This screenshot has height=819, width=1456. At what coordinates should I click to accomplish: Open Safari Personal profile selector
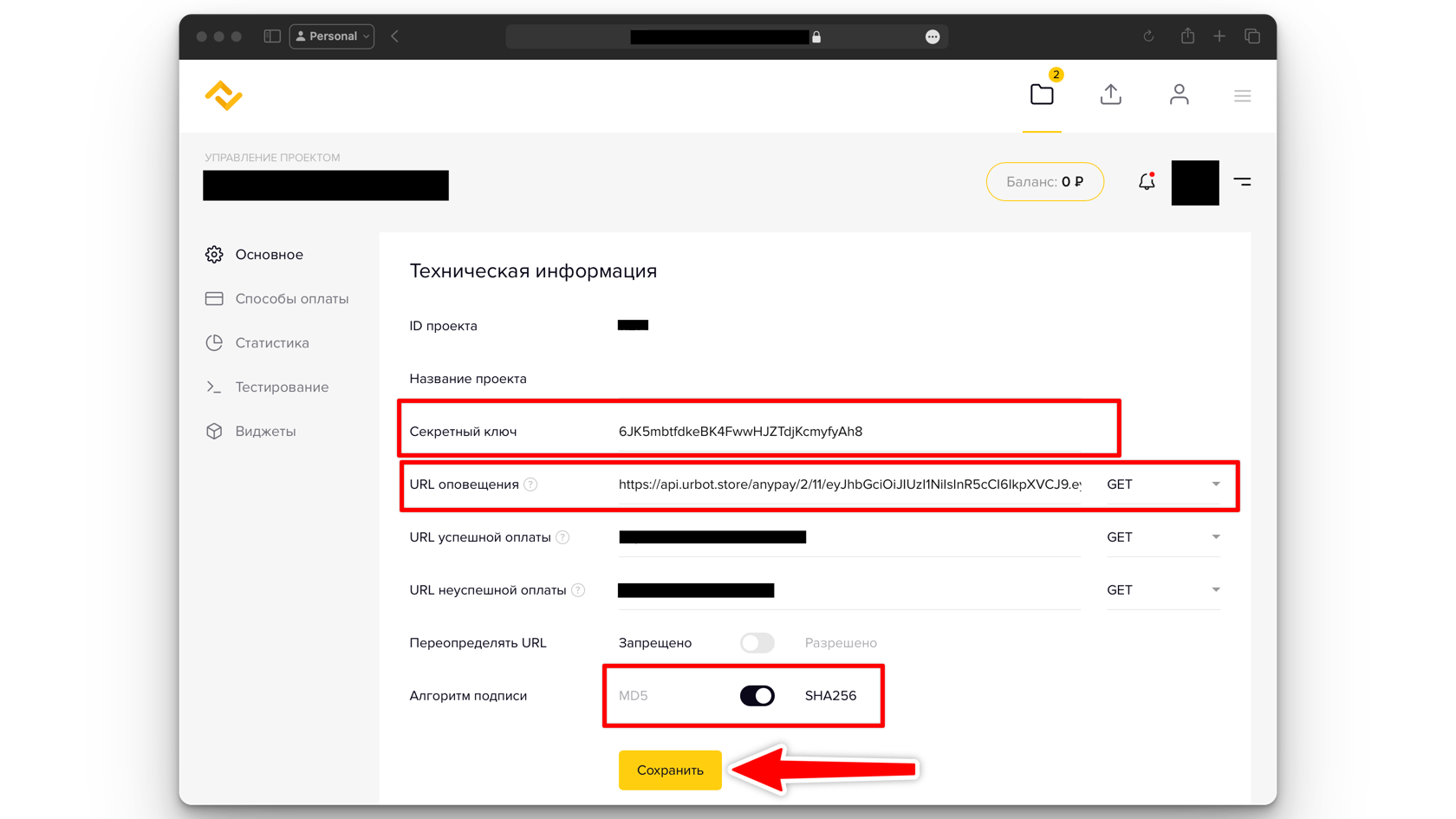[x=332, y=36]
